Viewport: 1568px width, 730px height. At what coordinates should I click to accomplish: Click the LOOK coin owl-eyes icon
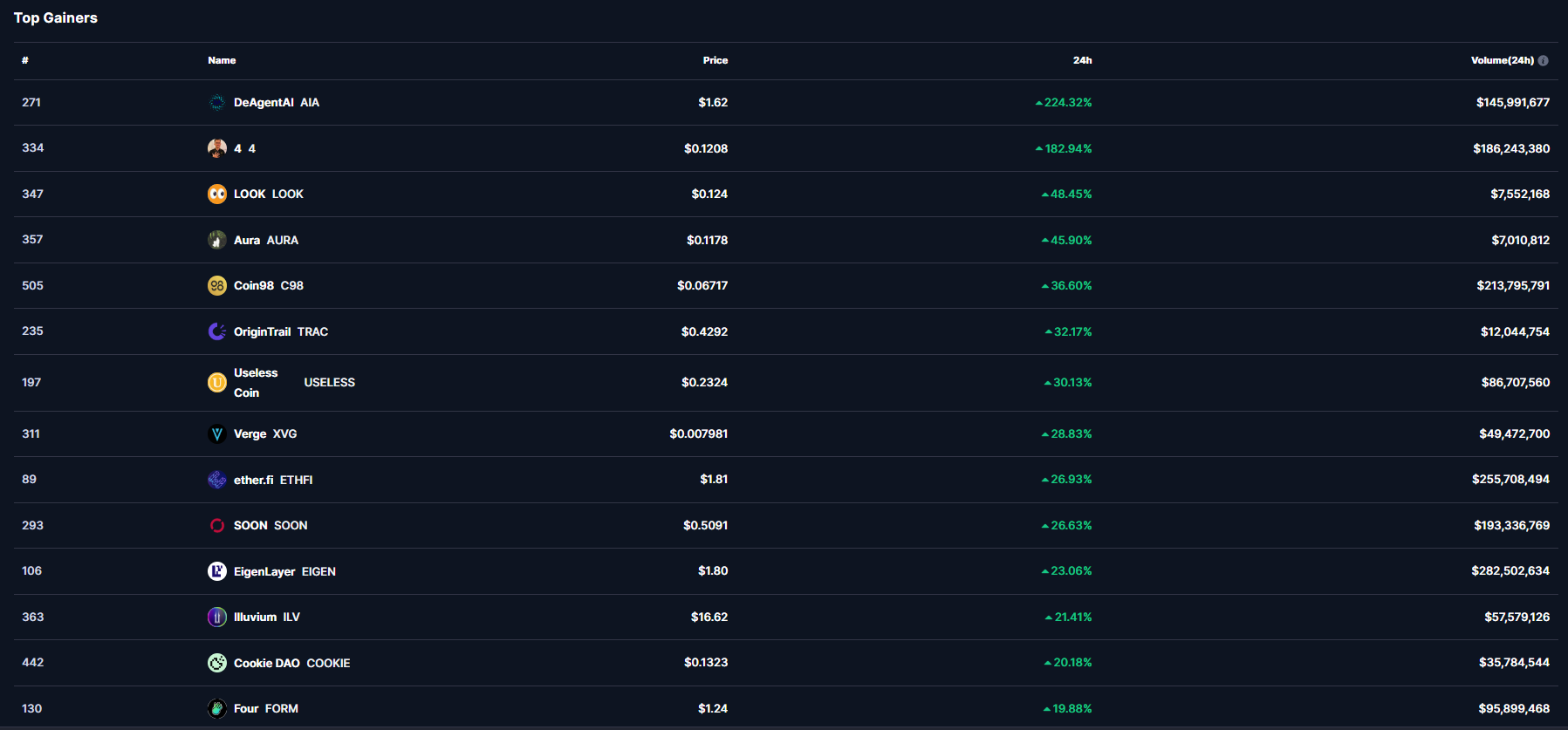point(216,194)
